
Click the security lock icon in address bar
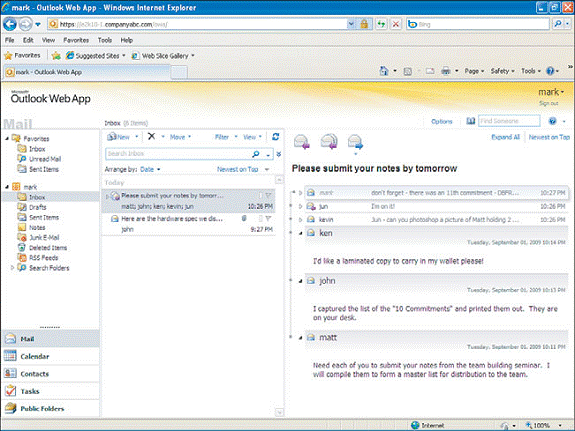click(x=364, y=24)
